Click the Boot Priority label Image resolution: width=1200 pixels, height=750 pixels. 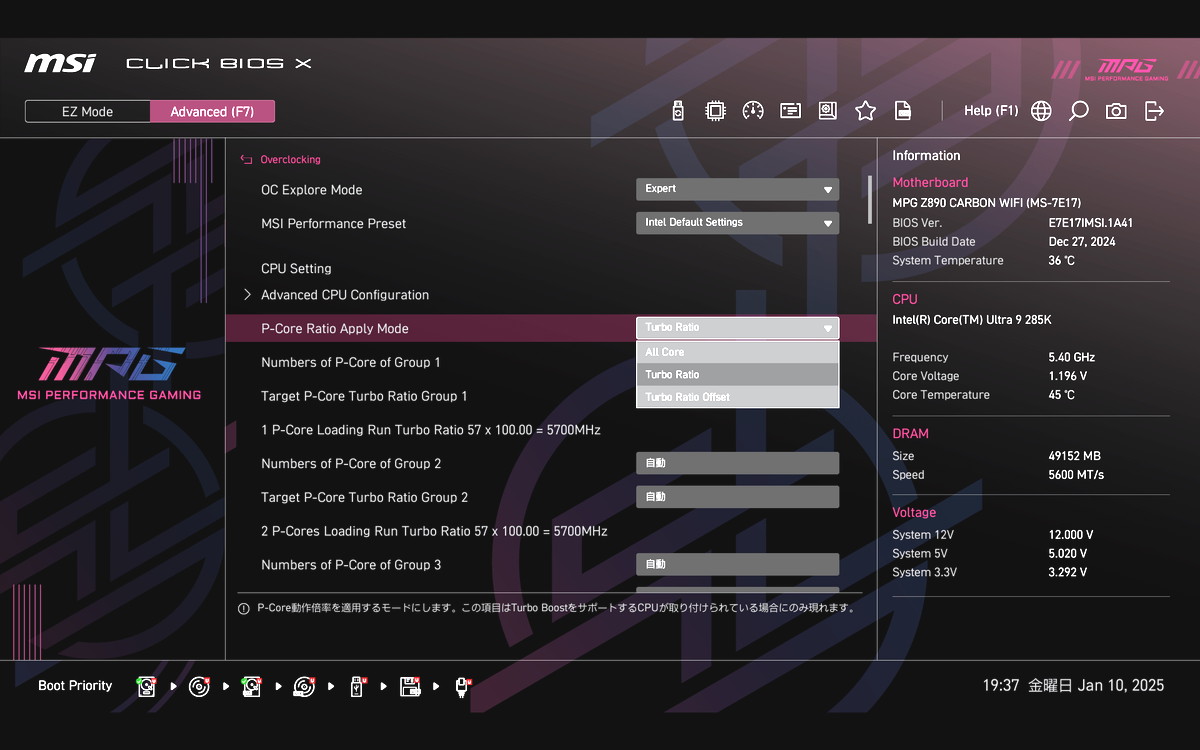(x=75, y=686)
